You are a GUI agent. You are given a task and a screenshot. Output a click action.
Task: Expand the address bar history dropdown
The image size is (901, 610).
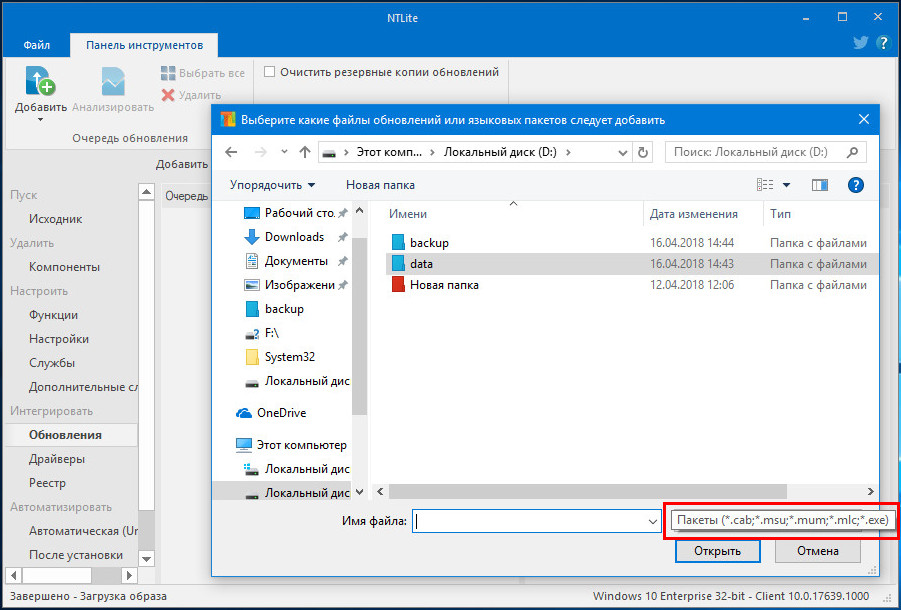point(622,152)
